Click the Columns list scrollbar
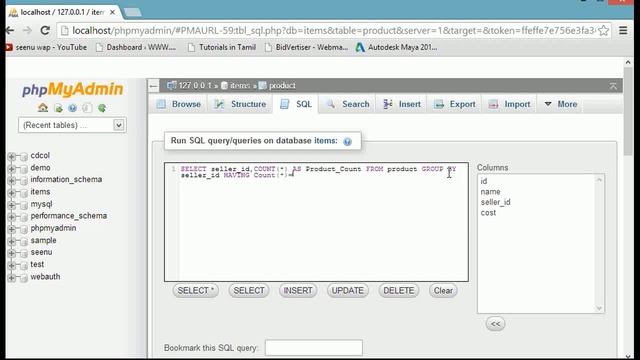This screenshot has width=640, height=360. (599, 244)
